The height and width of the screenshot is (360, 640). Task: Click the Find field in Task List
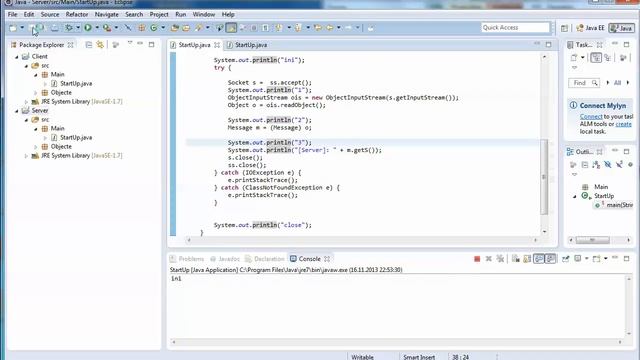click(x=584, y=83)
